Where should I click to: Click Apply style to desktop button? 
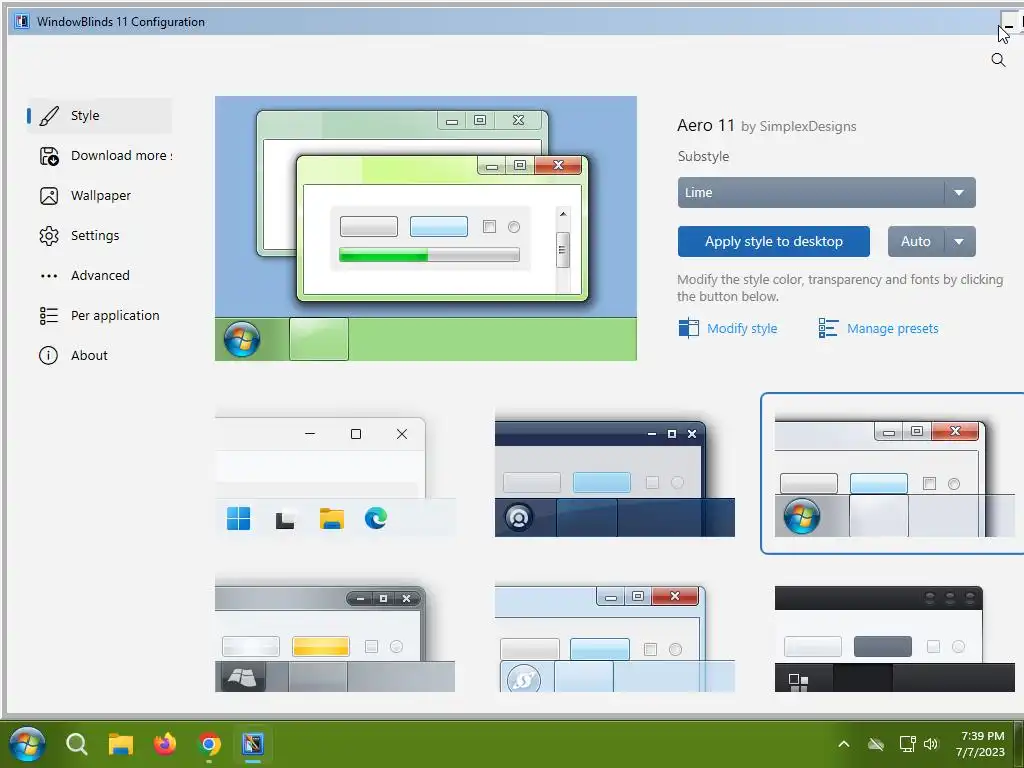[773, 242]
